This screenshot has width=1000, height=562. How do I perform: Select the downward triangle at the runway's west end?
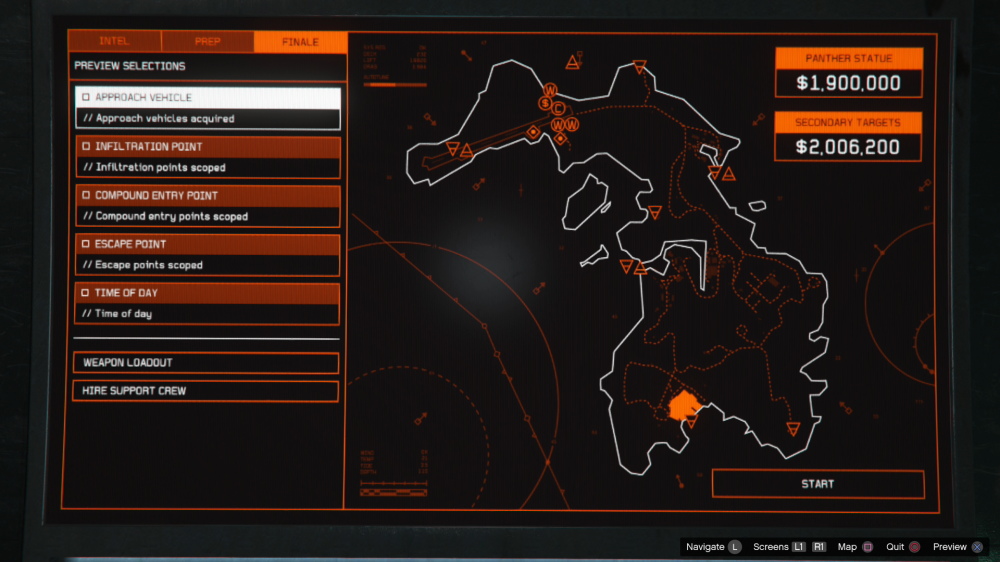coord(453,149)
